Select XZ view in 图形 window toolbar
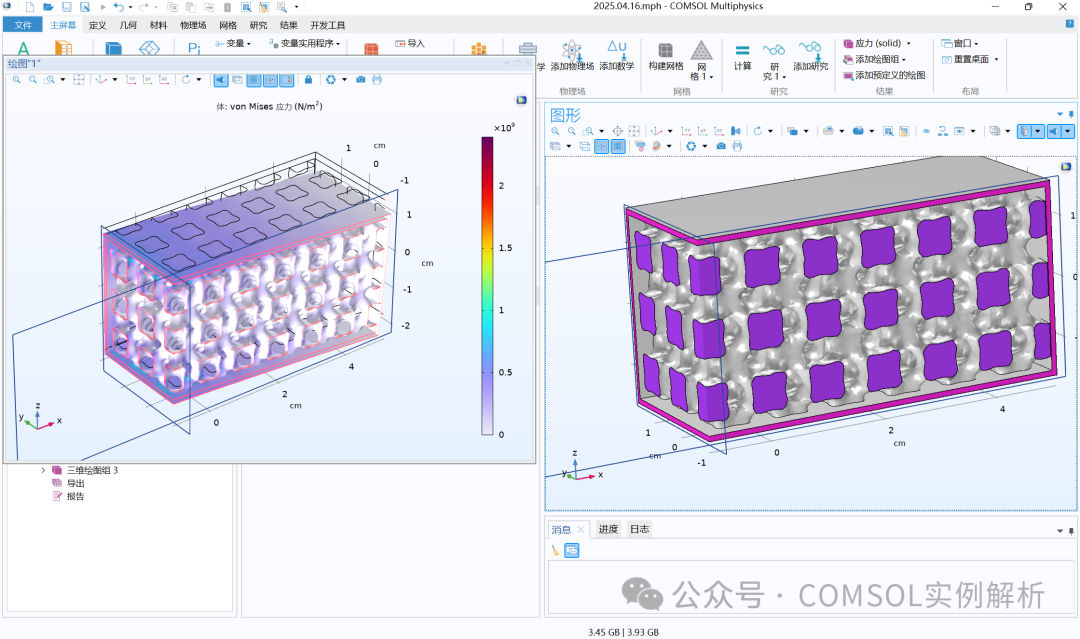 pyautogui.click(x=719, y=131)
